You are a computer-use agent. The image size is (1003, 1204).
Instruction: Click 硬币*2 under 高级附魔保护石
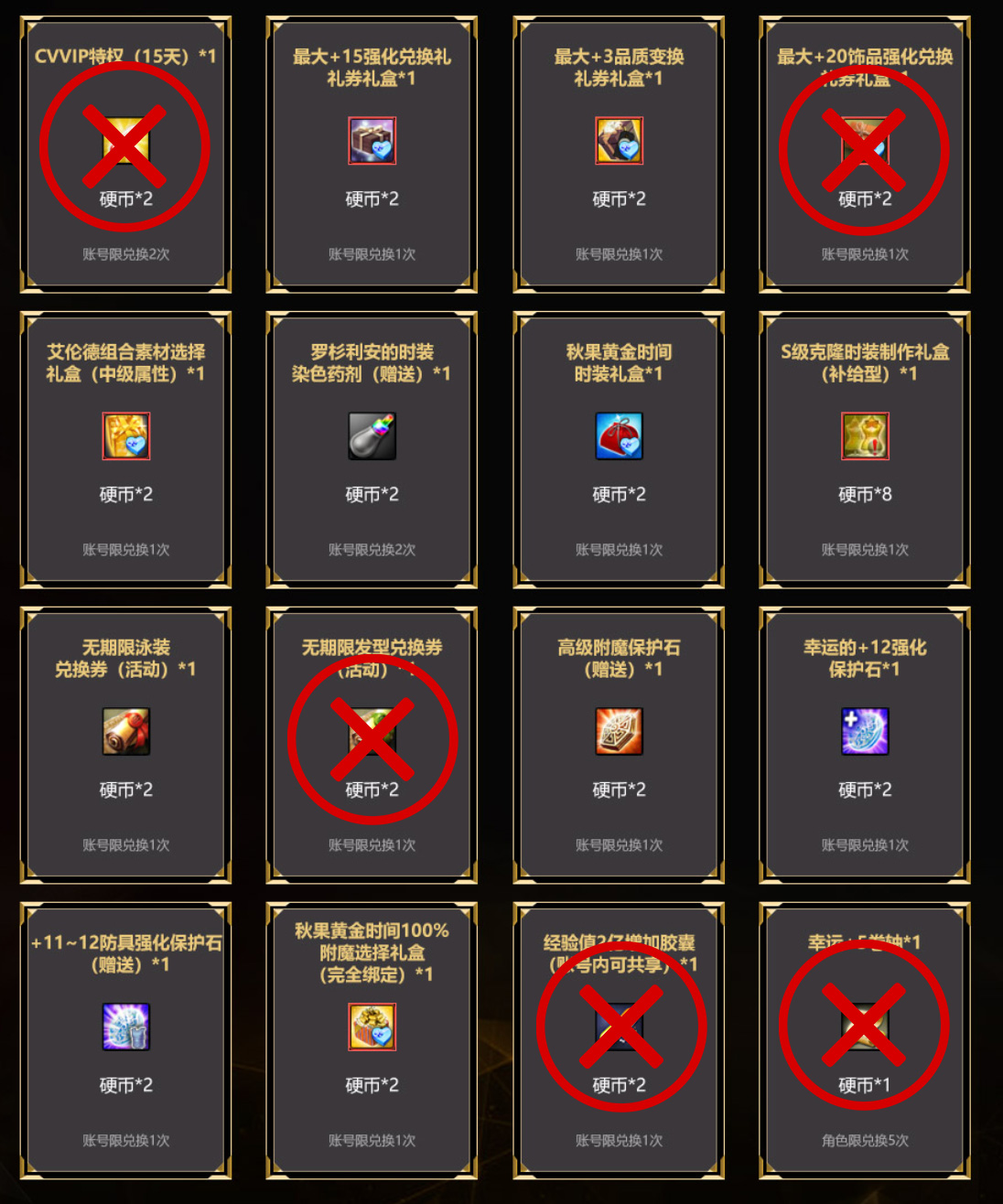point(619,790)
